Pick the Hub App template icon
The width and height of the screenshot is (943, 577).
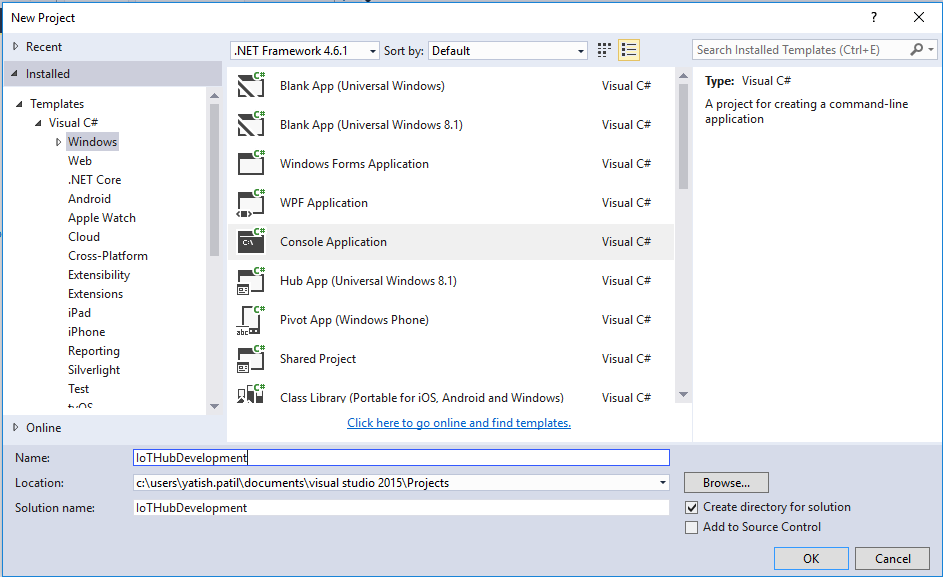pyautogui.click(x=250, y=281)
